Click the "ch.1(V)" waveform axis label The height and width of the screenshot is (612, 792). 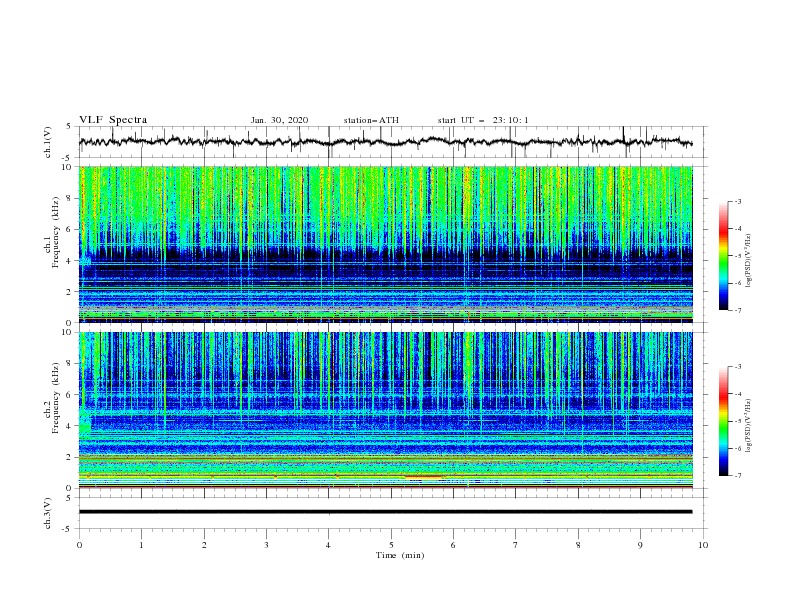[48, 142]
